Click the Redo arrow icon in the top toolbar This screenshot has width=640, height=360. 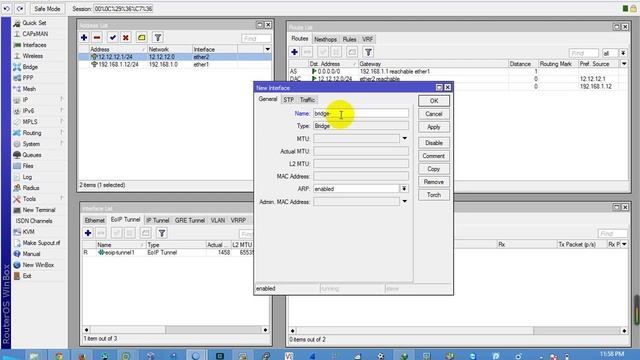tap(20, 9)
